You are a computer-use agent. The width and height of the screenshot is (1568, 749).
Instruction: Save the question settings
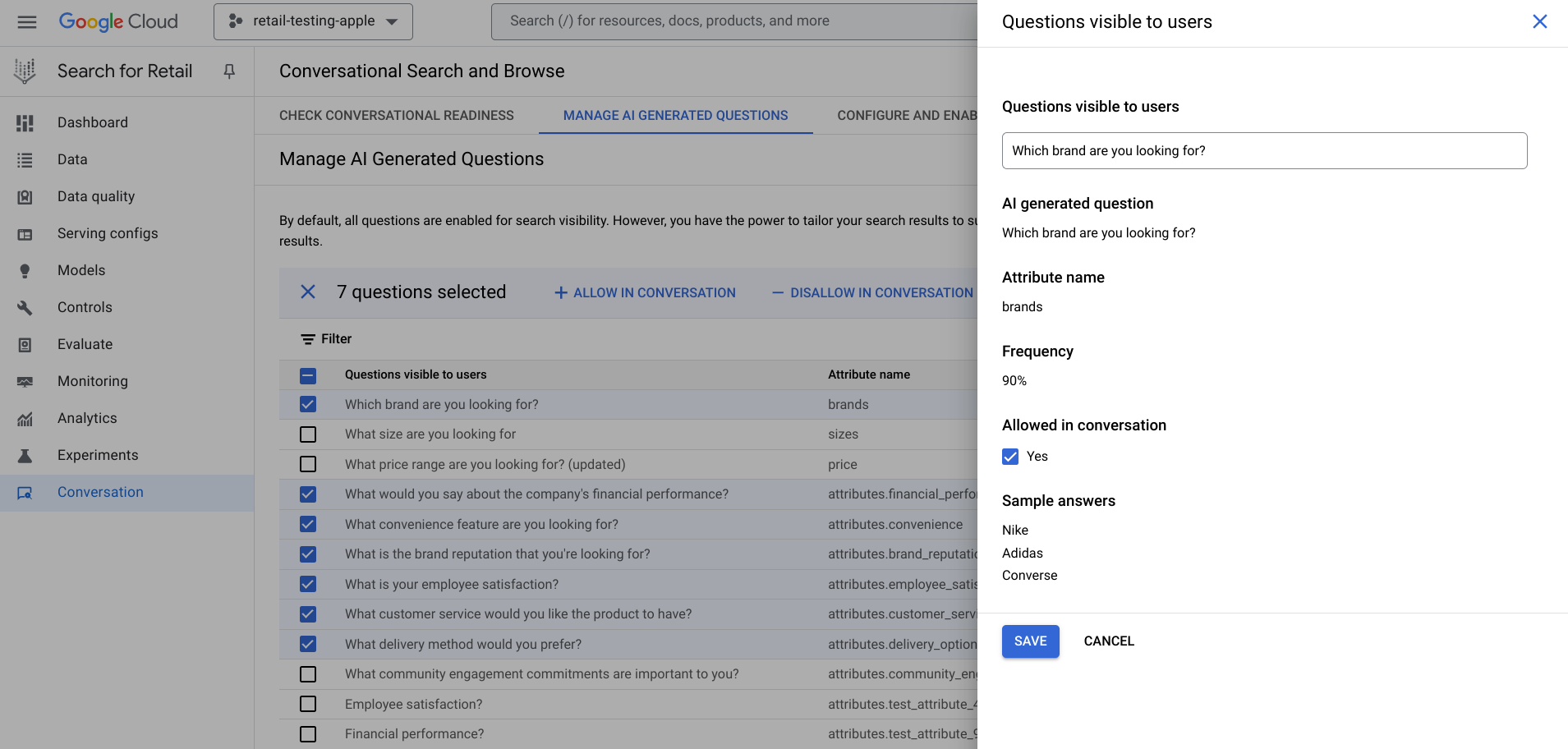1030,641
